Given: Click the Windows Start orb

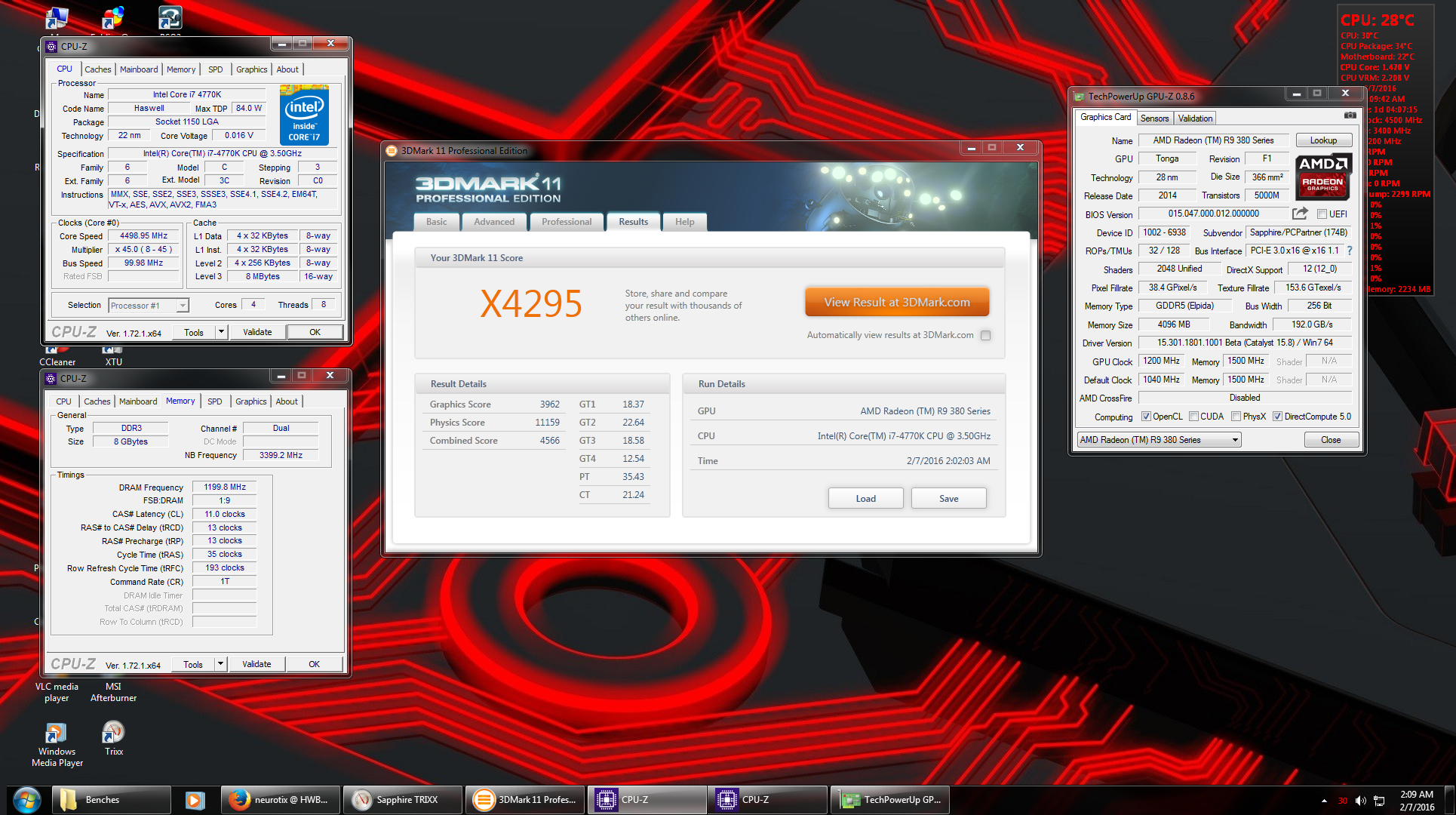Looking at the screenshot, I should 26,800.
